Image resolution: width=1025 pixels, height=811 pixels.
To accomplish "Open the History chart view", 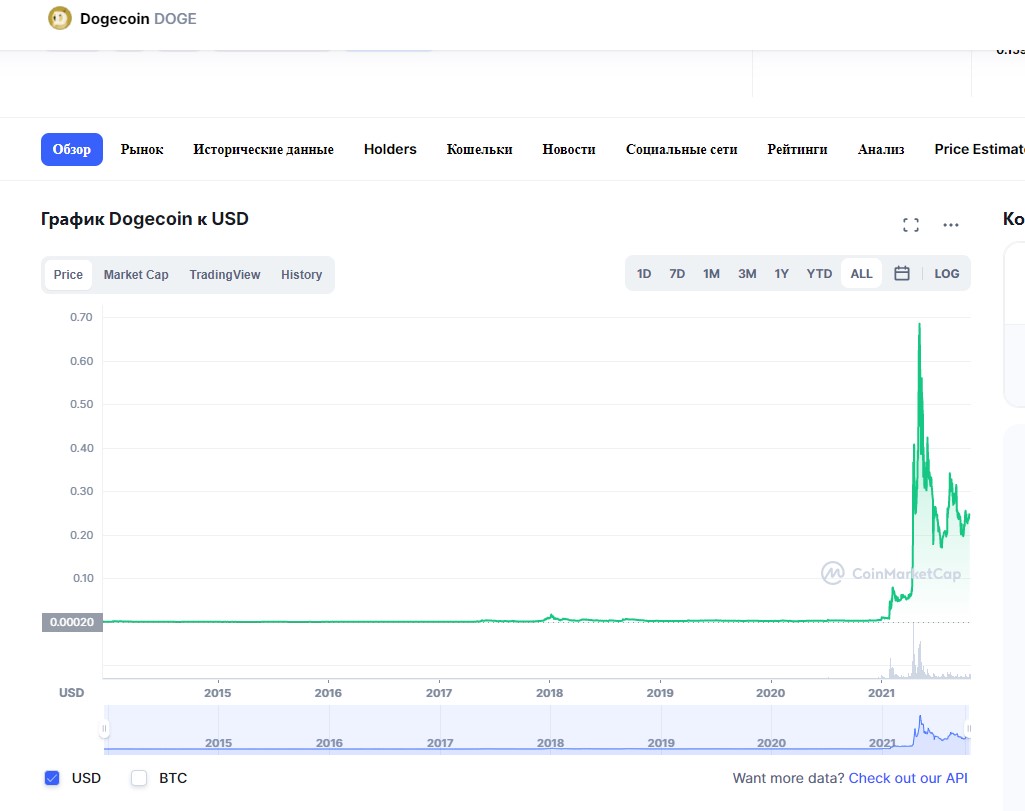I will [301, 274].
